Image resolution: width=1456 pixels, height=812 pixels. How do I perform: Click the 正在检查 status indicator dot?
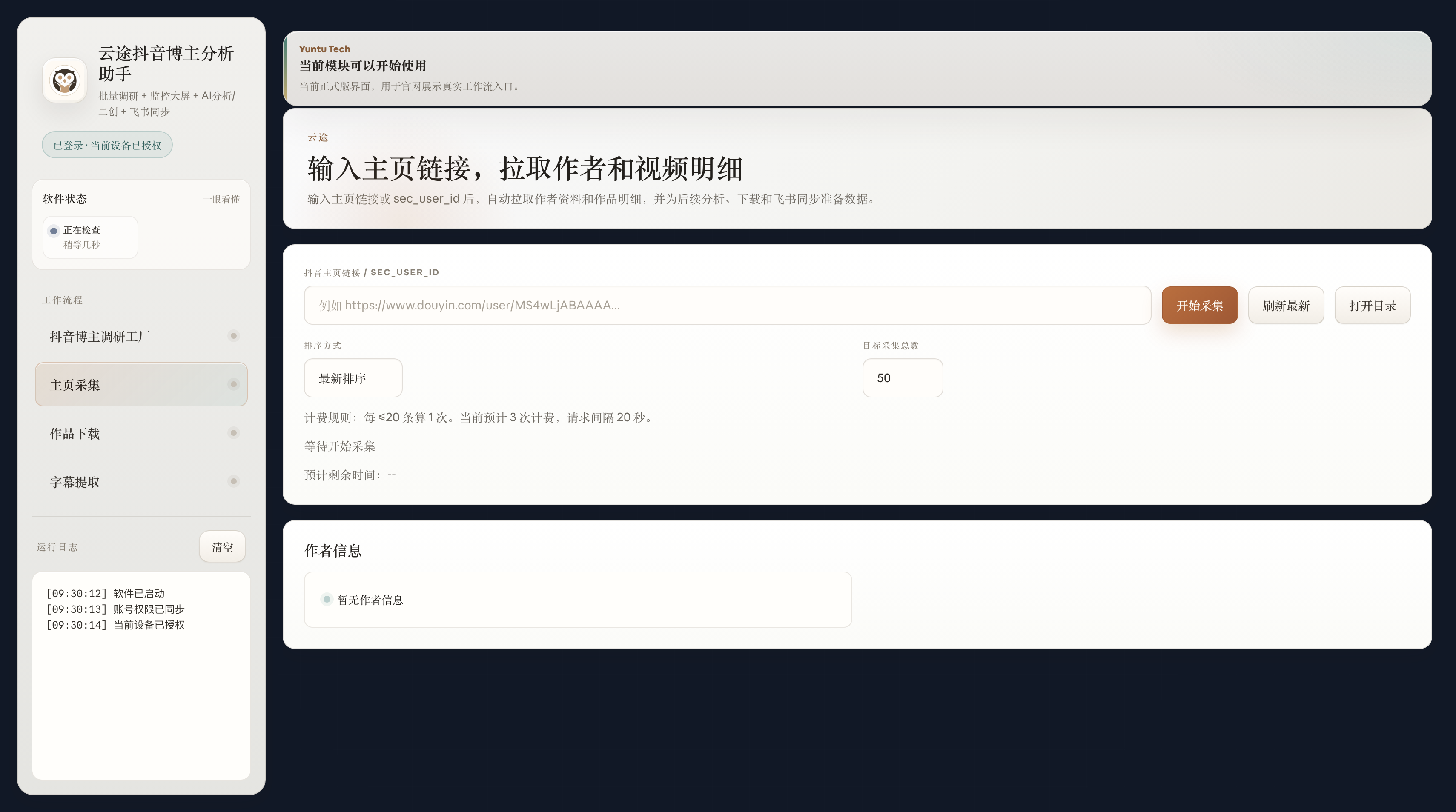[54, 231]
